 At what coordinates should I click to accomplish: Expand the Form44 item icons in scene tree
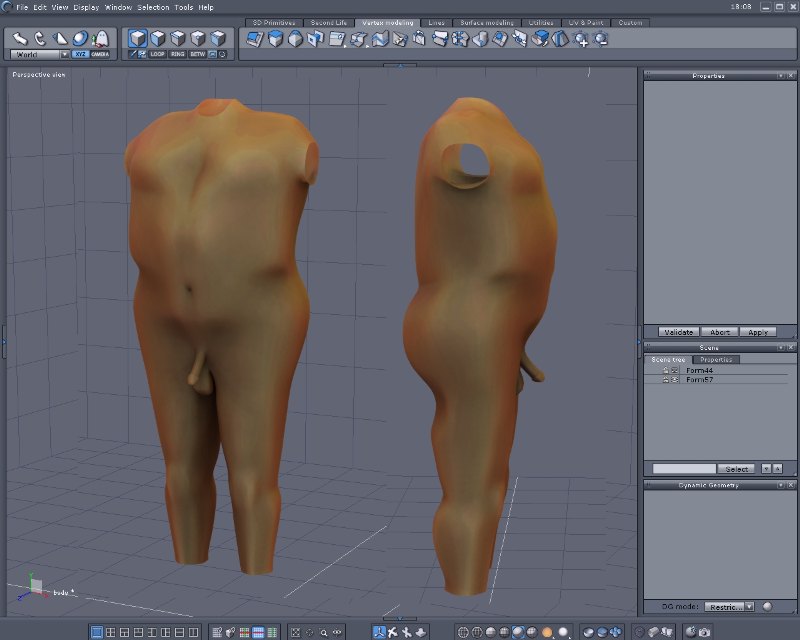[x=669, y=370]
